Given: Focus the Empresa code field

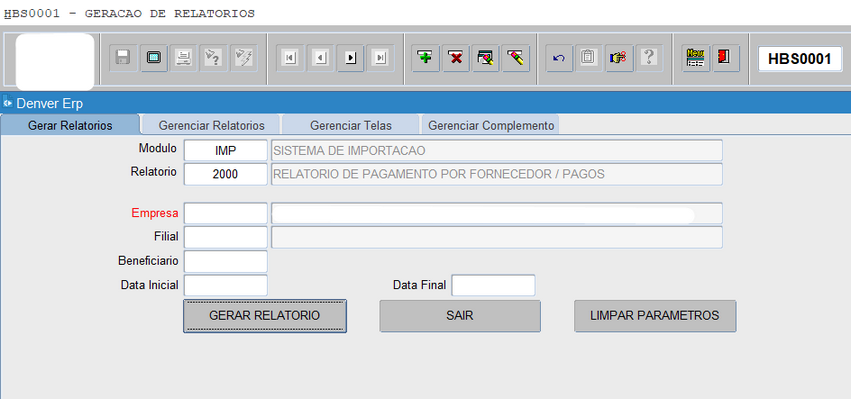Looking at the screenshot, I should 226,213.
